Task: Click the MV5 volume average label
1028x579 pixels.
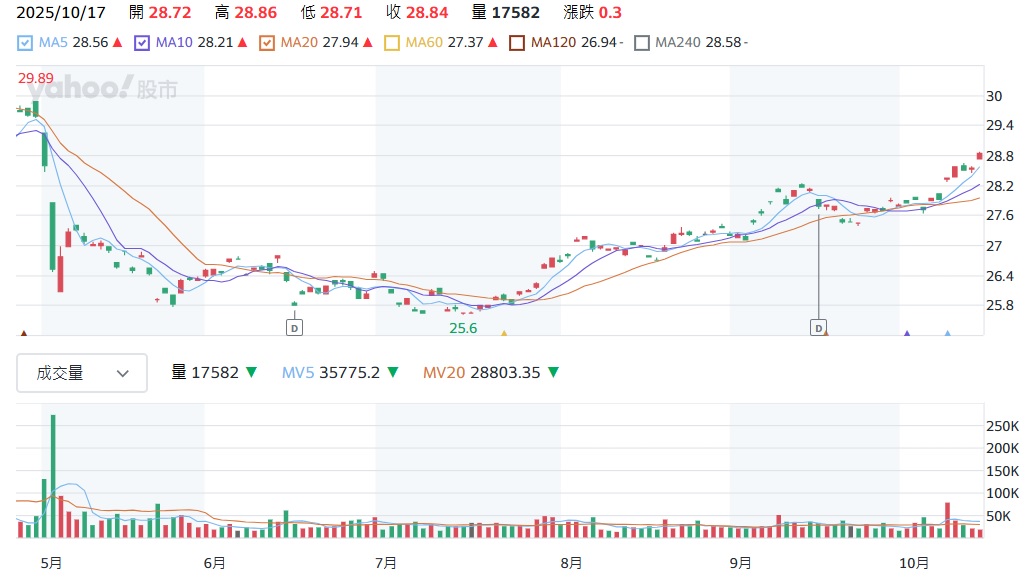Action: (297, 373)
